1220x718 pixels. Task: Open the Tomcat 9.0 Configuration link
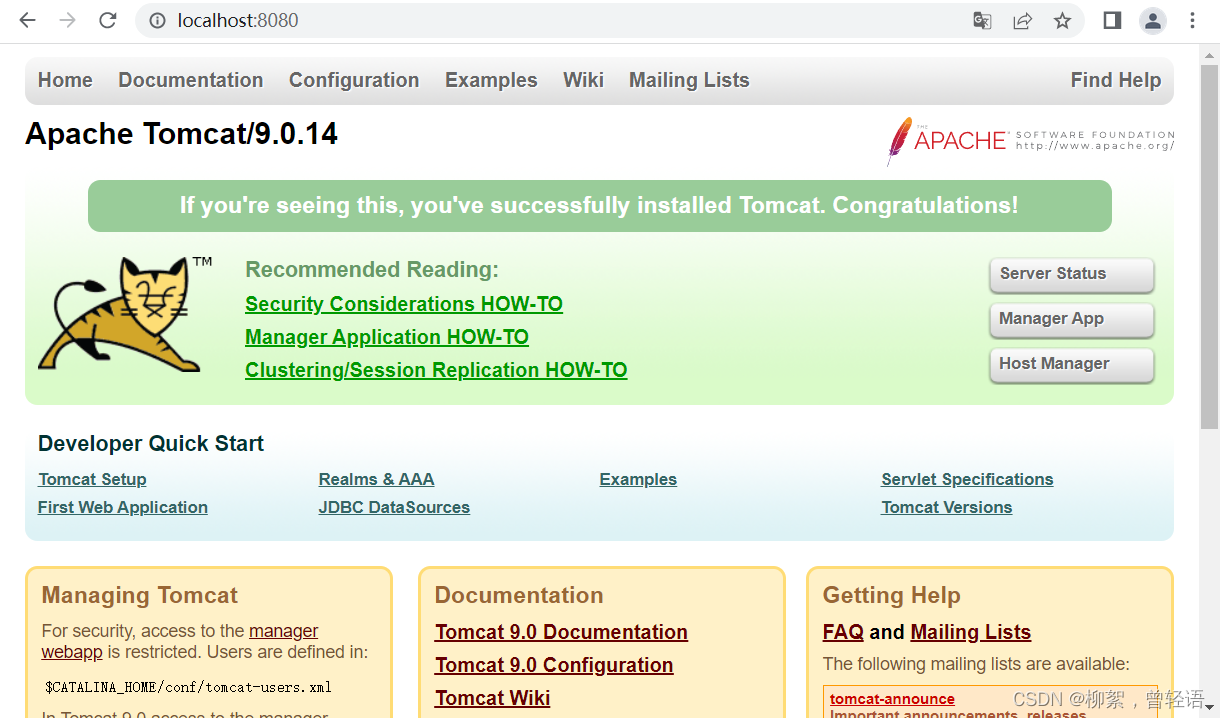[554, 665]
